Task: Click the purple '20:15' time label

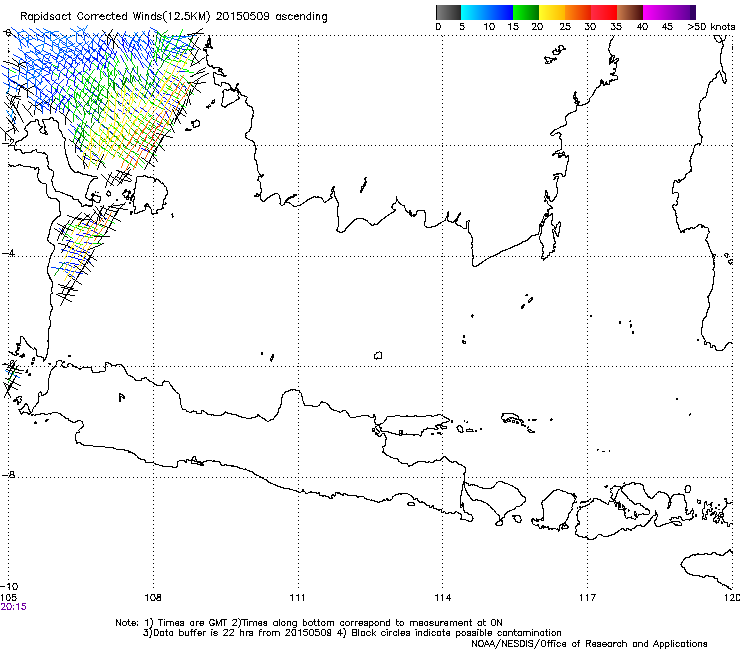Action: [x=14, y=607]
